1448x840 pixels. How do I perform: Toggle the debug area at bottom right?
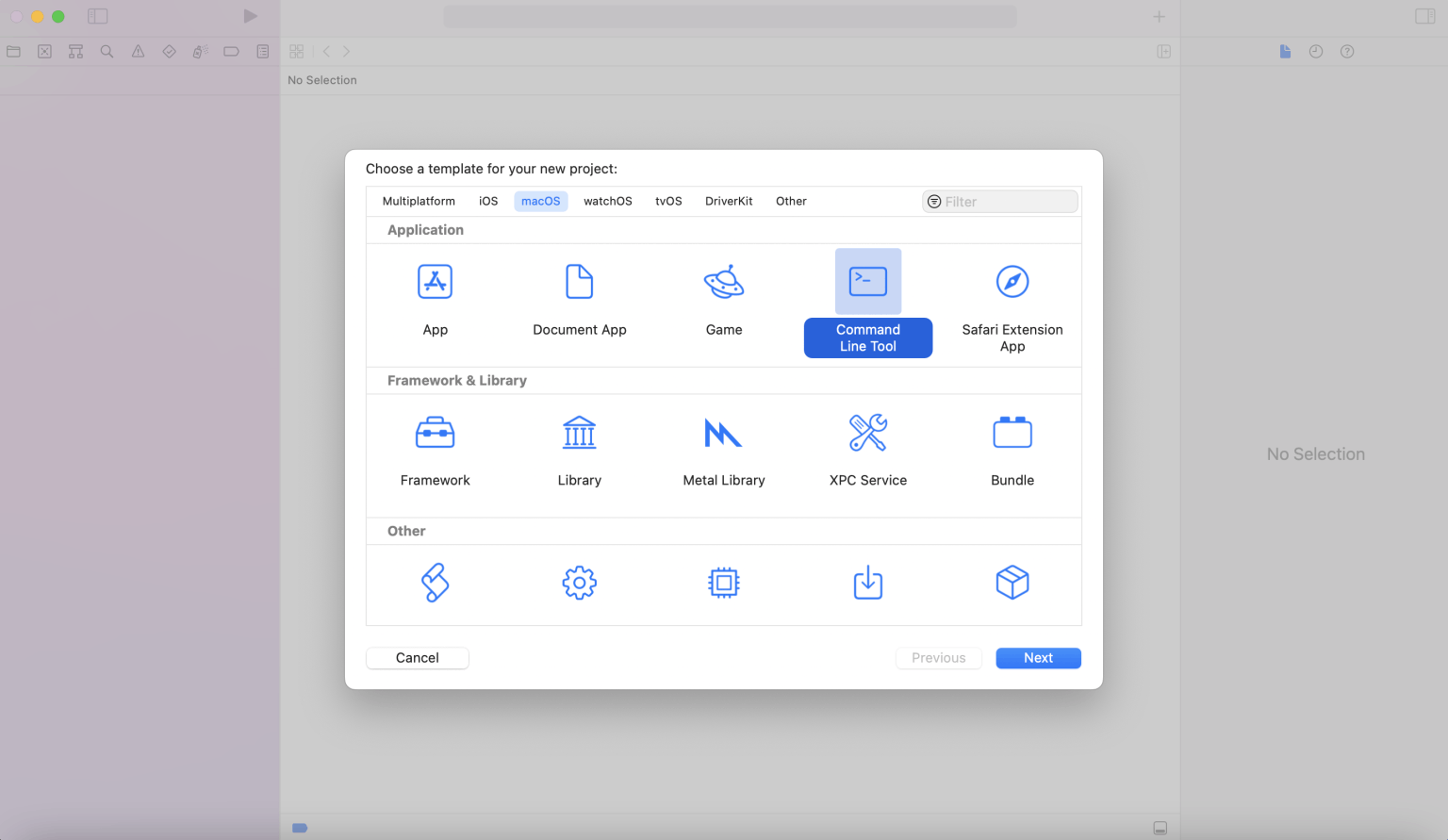coord(1160,828)
